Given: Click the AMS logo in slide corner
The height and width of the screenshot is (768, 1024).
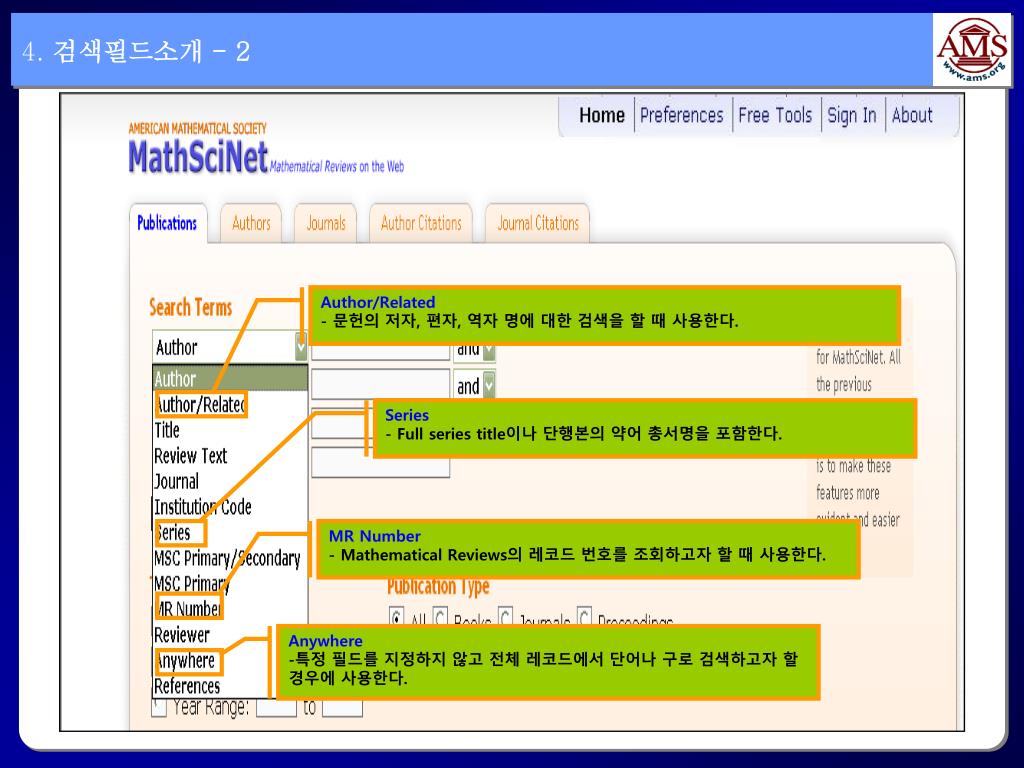Looking at the screenshot, I should tap(972, 50).
